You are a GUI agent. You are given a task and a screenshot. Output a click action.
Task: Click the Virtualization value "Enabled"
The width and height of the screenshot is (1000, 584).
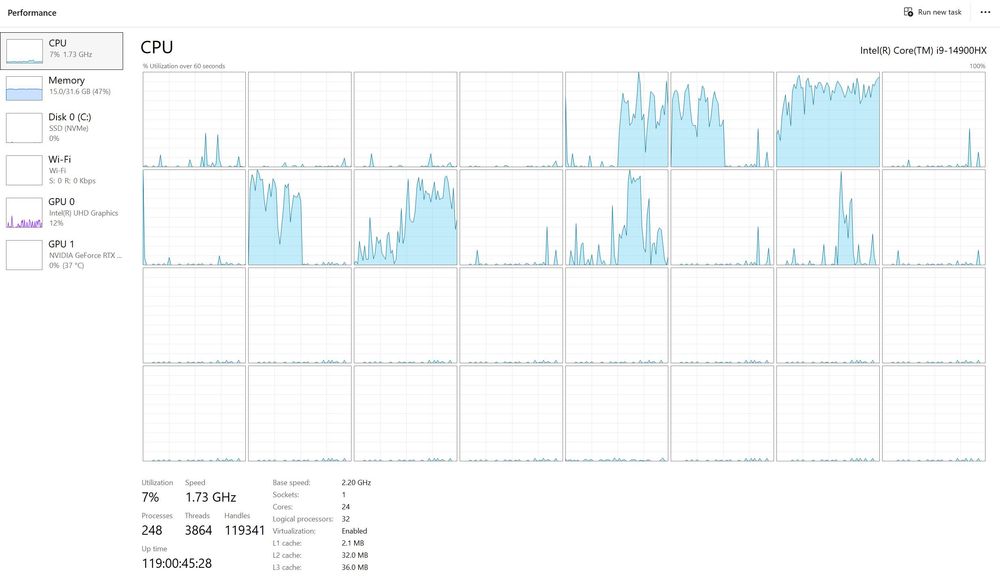[354, 531]
